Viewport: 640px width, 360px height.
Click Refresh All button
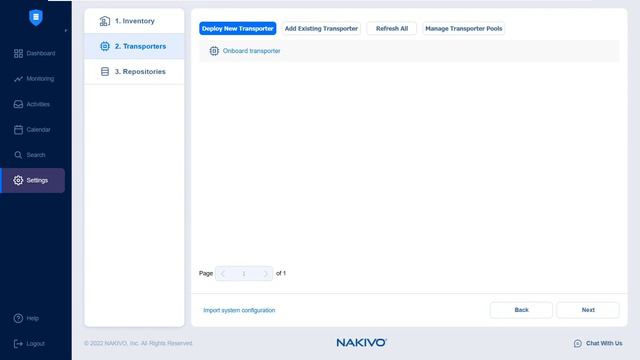coord(392,29)
